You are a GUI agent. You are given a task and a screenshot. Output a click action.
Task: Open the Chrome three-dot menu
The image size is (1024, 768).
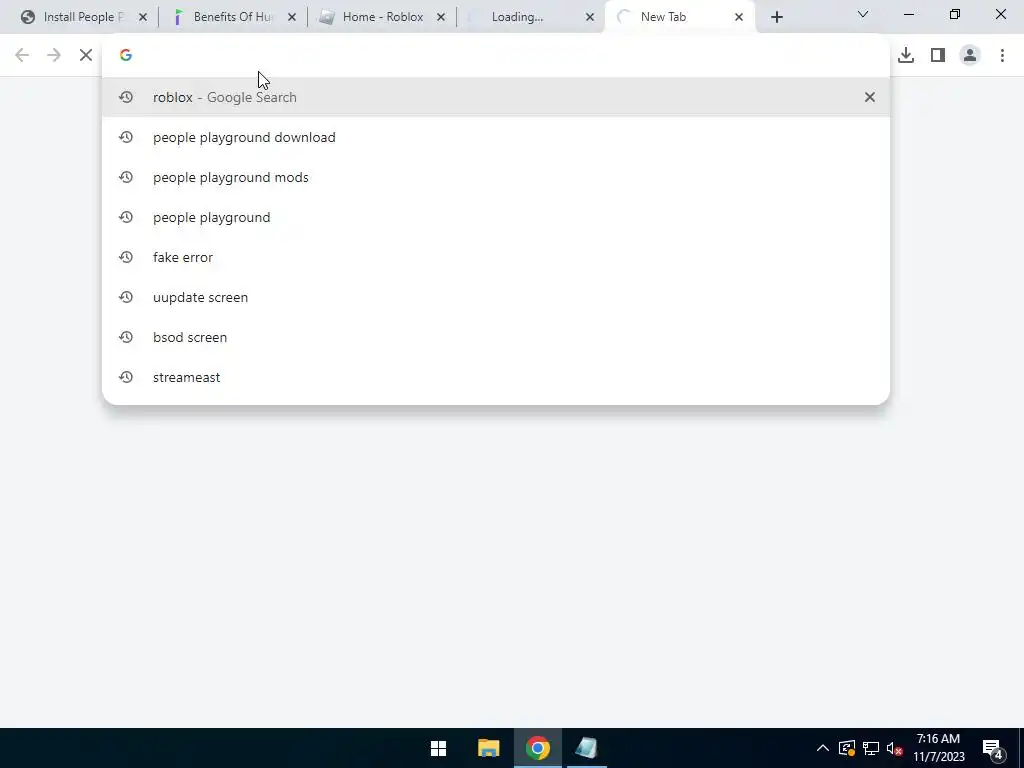1002,56
